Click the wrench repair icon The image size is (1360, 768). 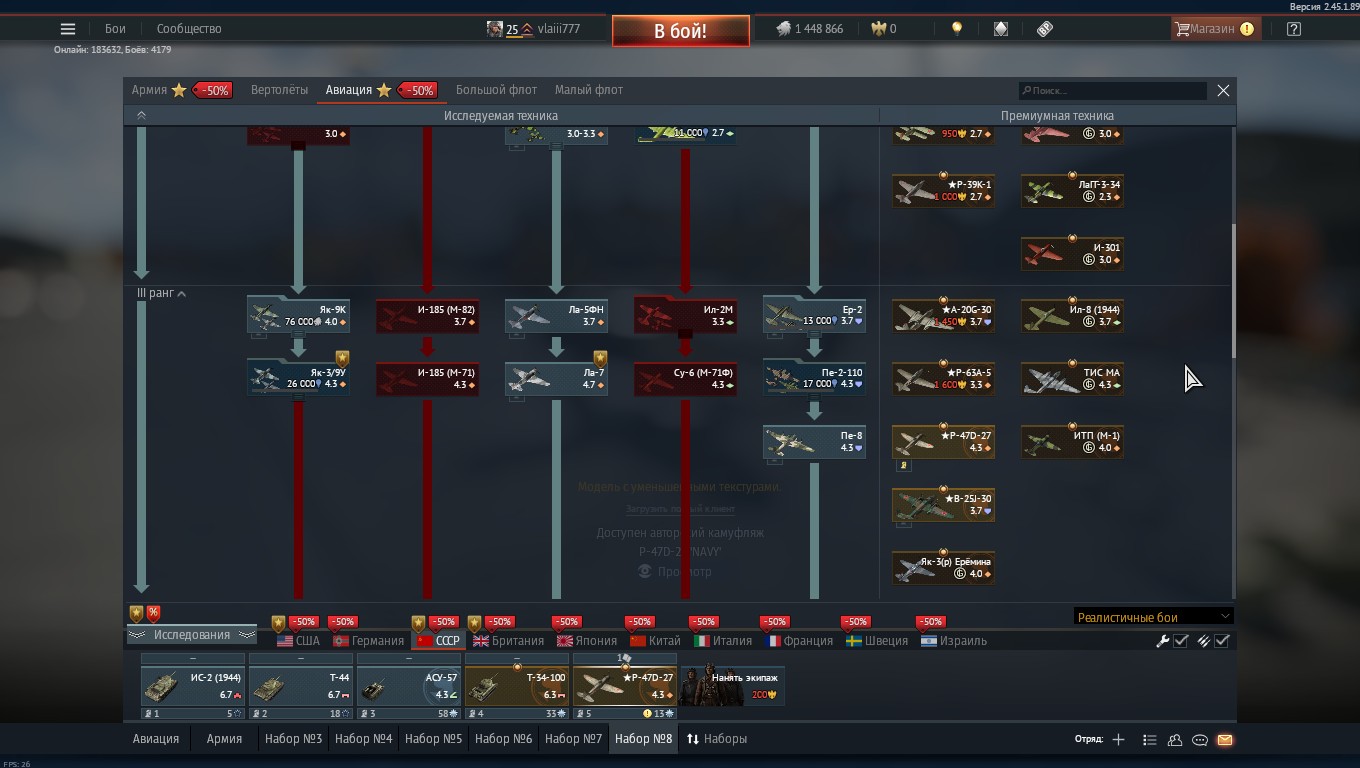point(1162,641)
